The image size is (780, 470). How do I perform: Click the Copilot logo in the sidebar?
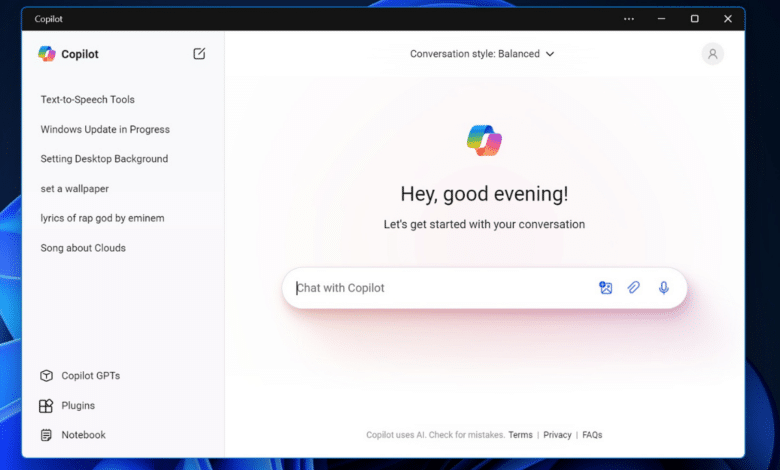pyautogui.click(x=47, y=54)
